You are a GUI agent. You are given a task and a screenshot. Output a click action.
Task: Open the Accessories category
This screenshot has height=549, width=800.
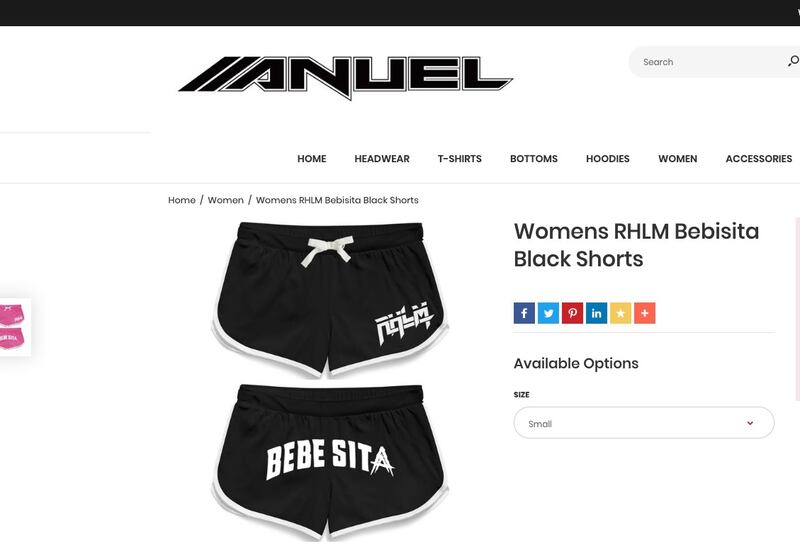coord(759,159)
